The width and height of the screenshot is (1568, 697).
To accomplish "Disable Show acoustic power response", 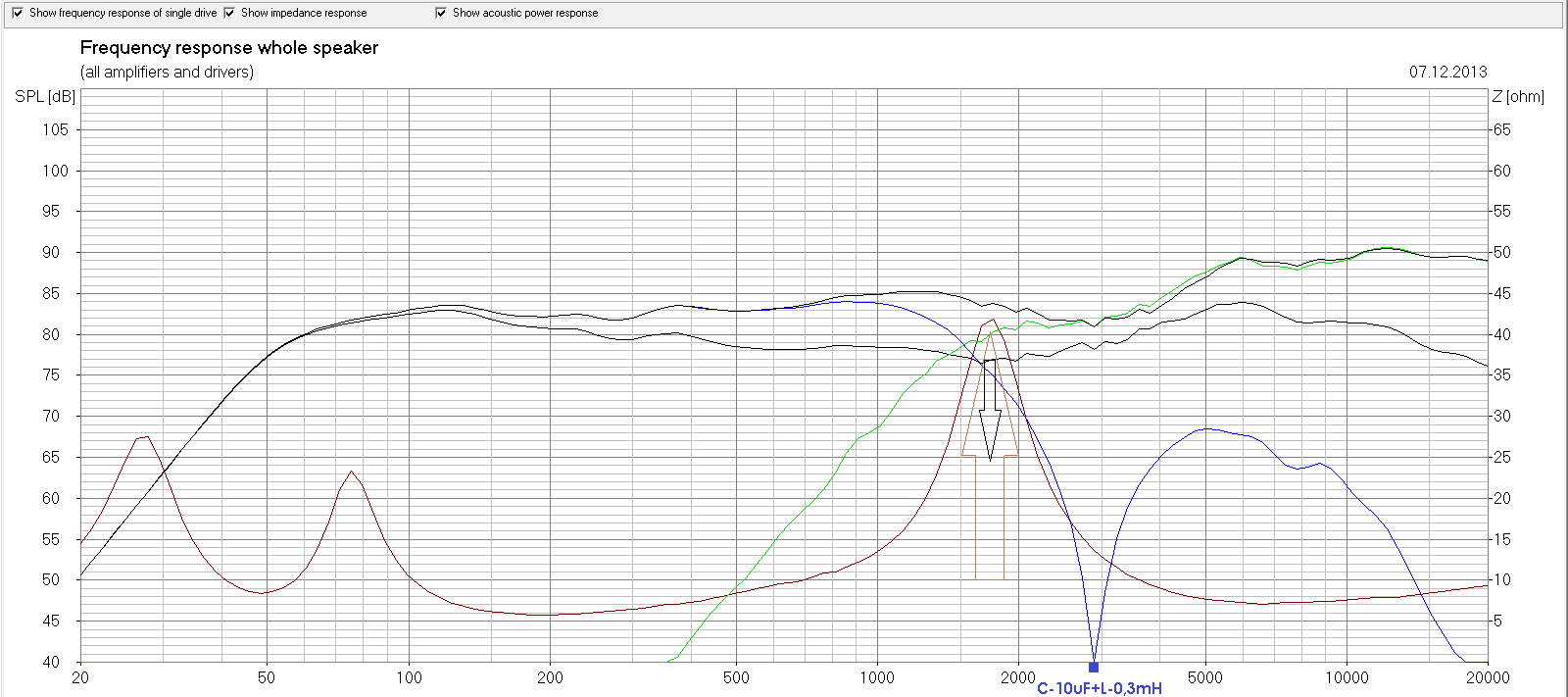I will (x=441, y=13).
